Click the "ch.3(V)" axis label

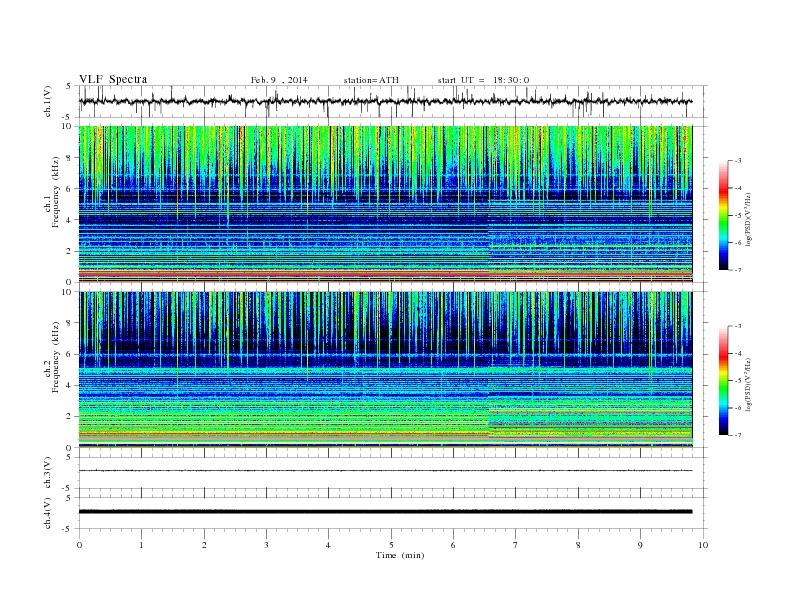[48, 473]
